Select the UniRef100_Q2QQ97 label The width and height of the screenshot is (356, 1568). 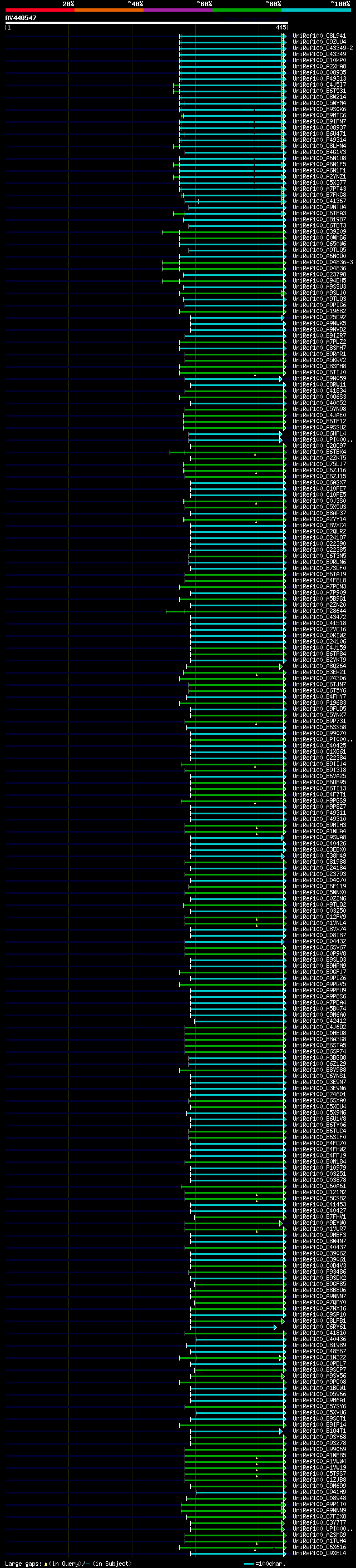coord(319,446)
